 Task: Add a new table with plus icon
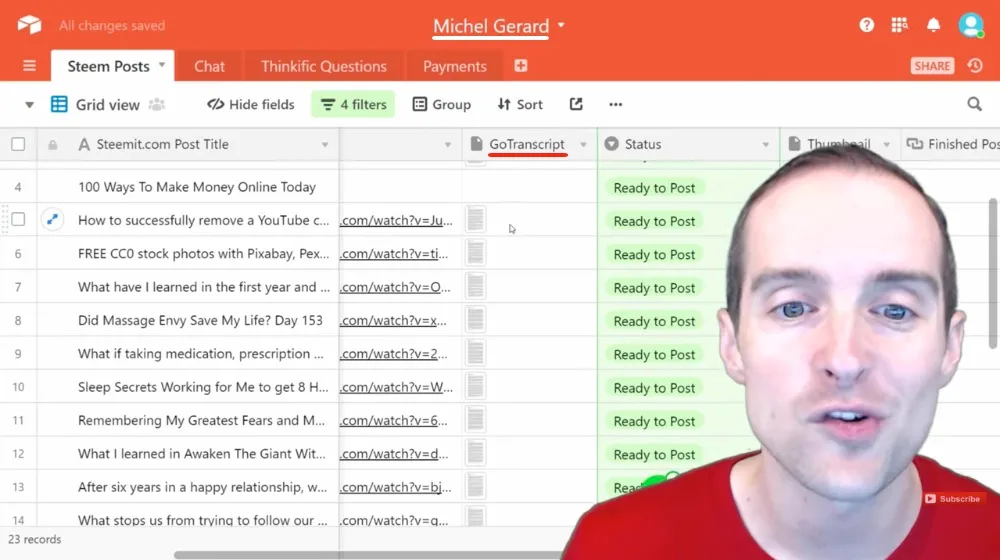coord(520,66)
